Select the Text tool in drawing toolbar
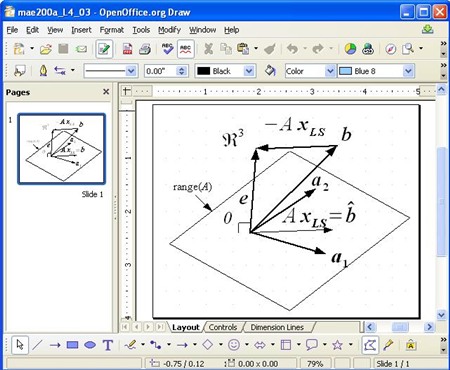Image resolution: width=450 pixels, height=370 pixels. point(108,345)
